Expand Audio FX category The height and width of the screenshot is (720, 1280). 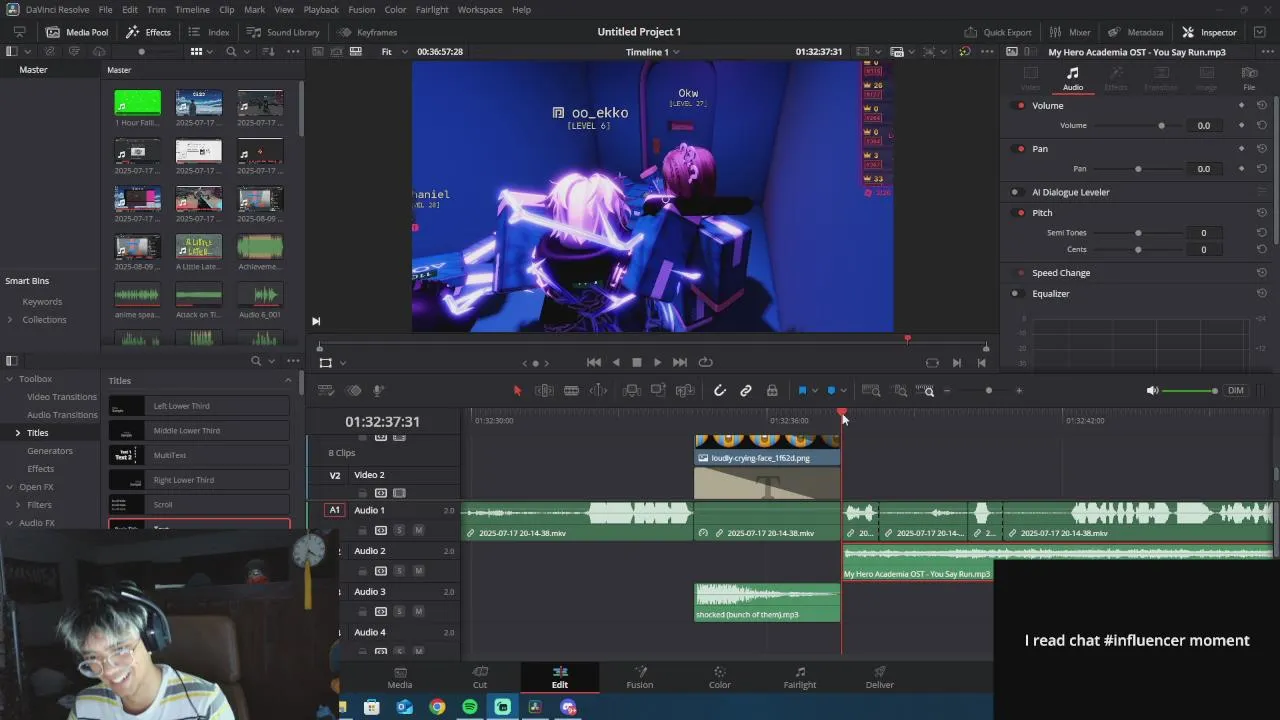click(x=10, y=523)
